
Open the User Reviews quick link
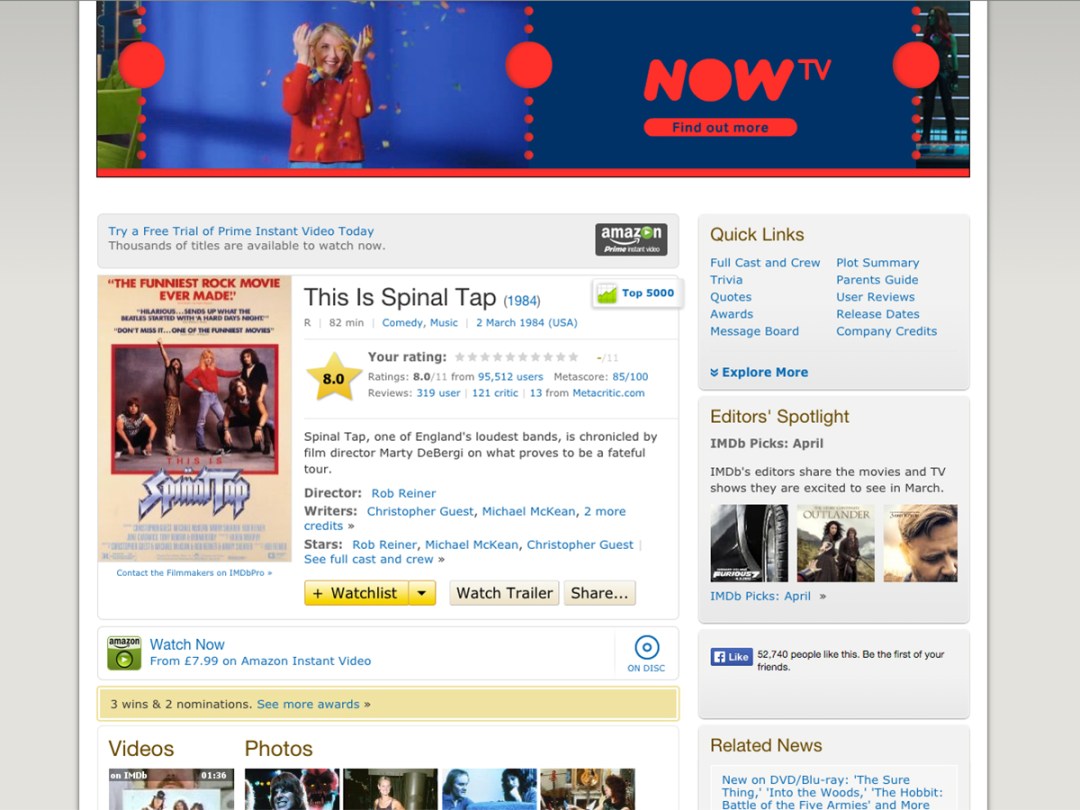875,297
